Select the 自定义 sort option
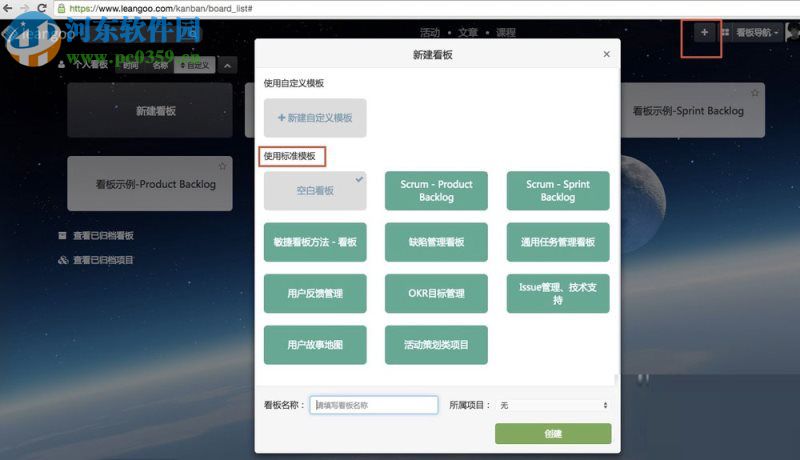 [x=195, y=66]
